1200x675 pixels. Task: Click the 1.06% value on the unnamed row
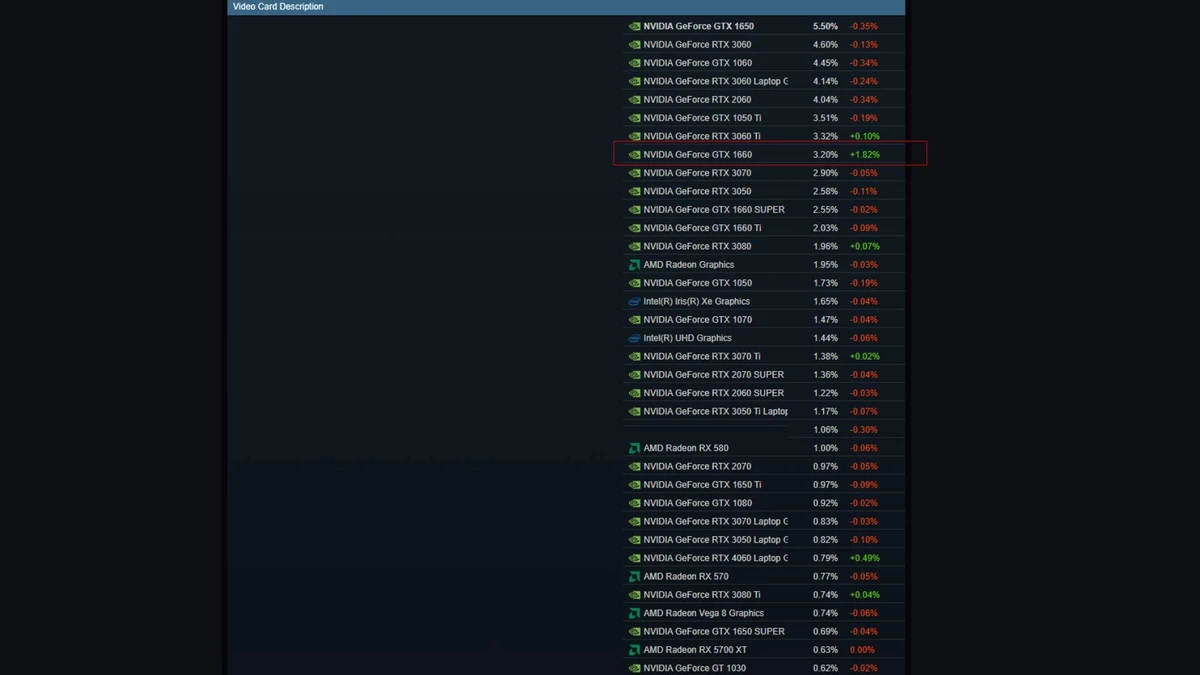[825, 430]
